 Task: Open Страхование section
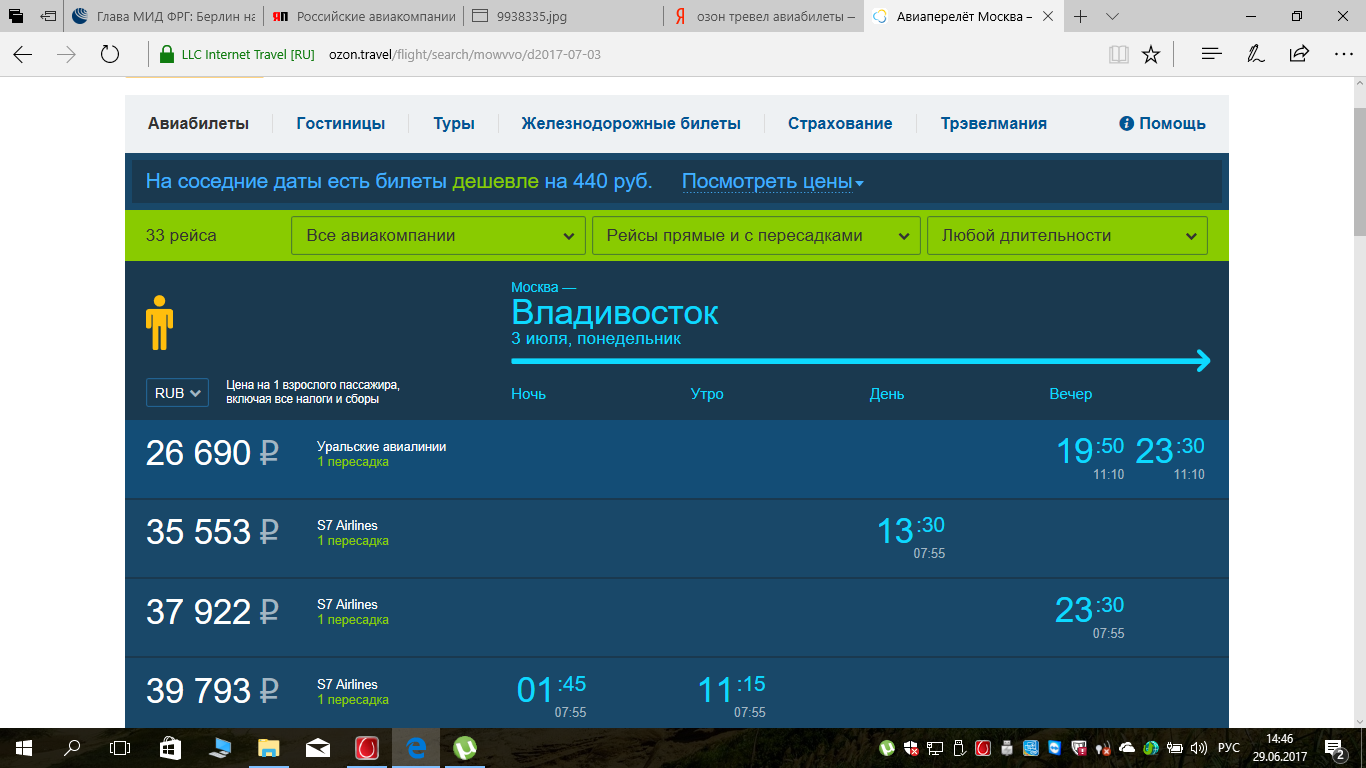pyautogui.click(x=840, y=124)
